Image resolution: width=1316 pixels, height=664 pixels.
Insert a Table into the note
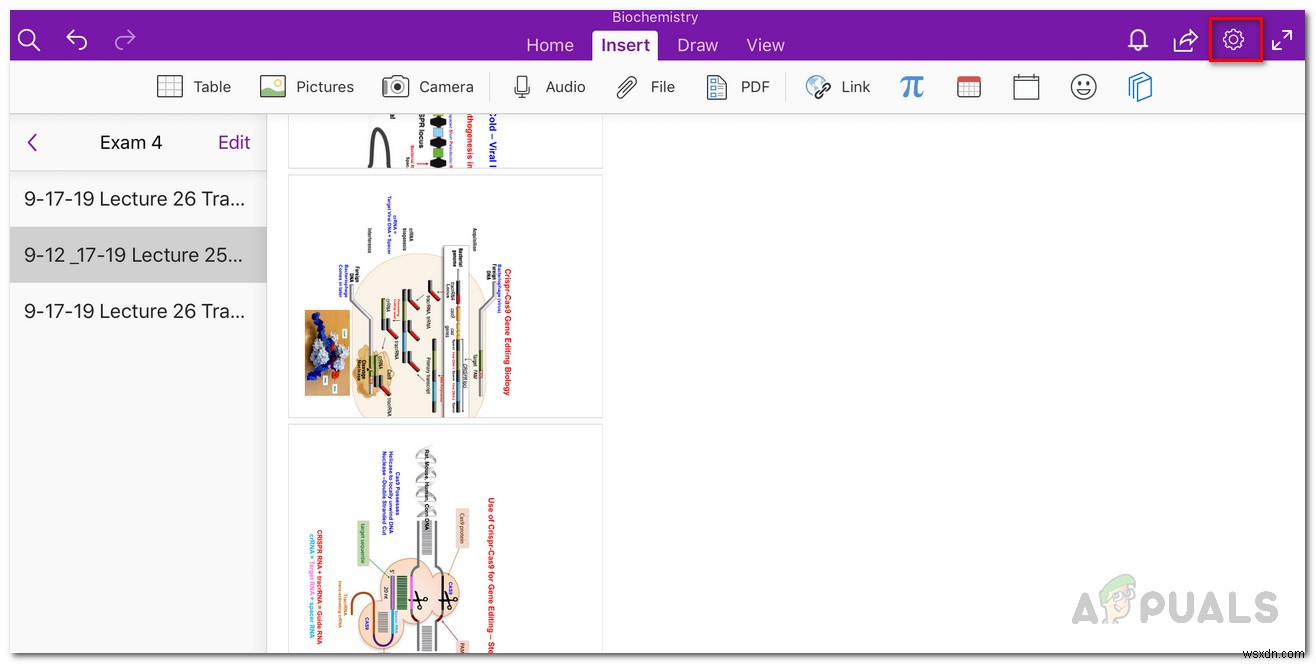(x=194, y=86)
